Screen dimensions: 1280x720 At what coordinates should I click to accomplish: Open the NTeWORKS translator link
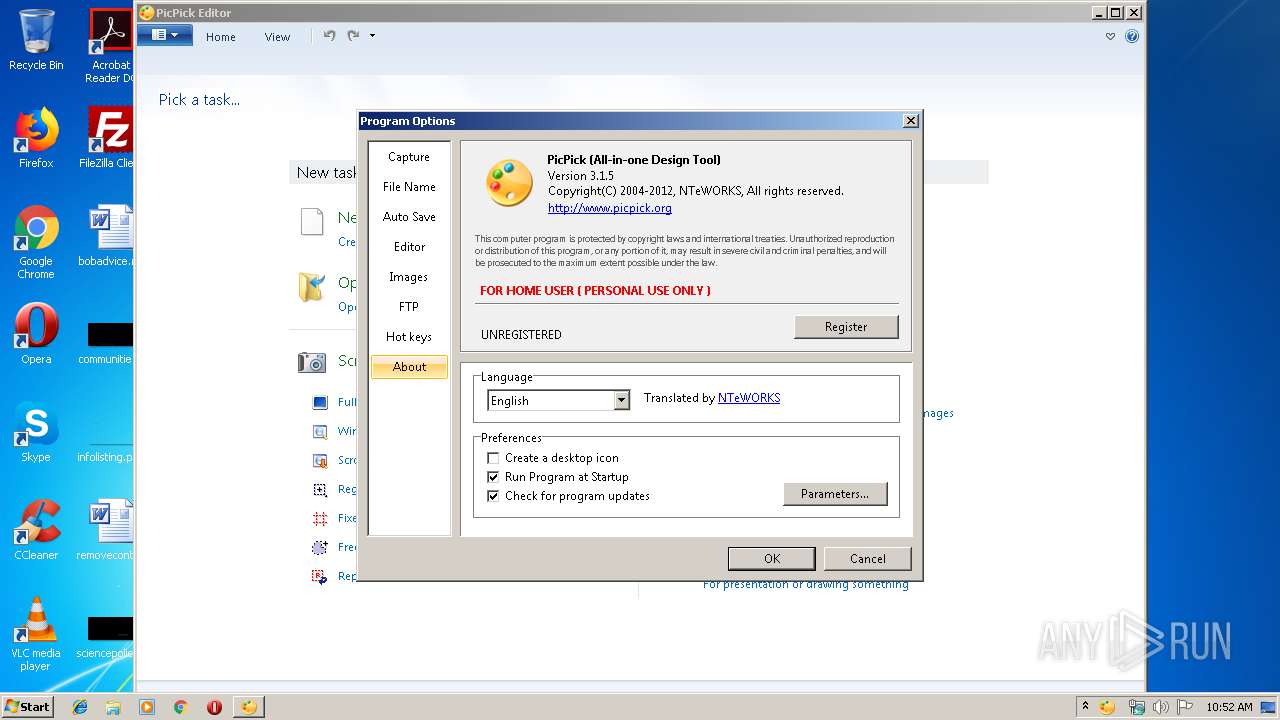click(749, 398)
